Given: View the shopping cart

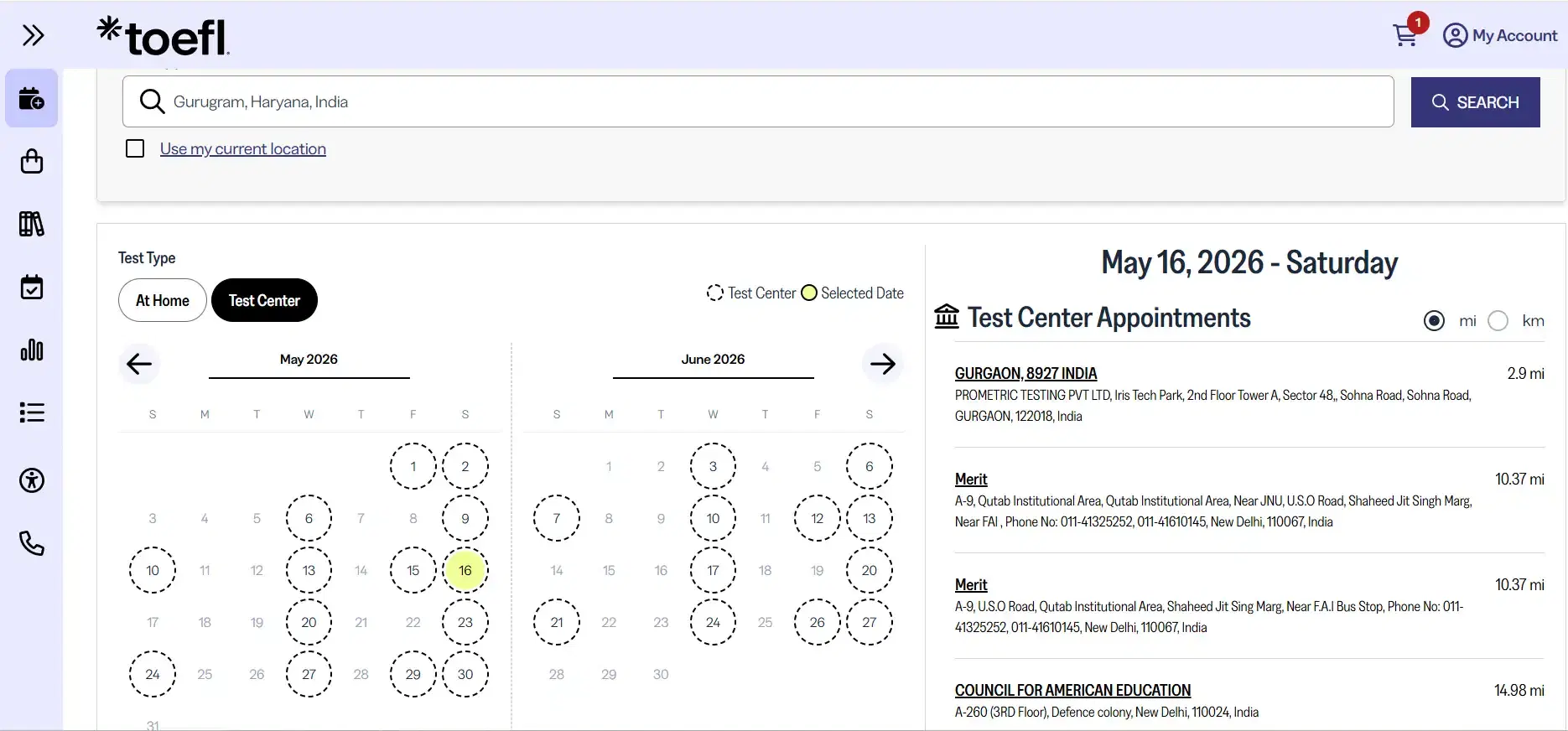Looking at the screenshot, I should tap(1405, 35).
